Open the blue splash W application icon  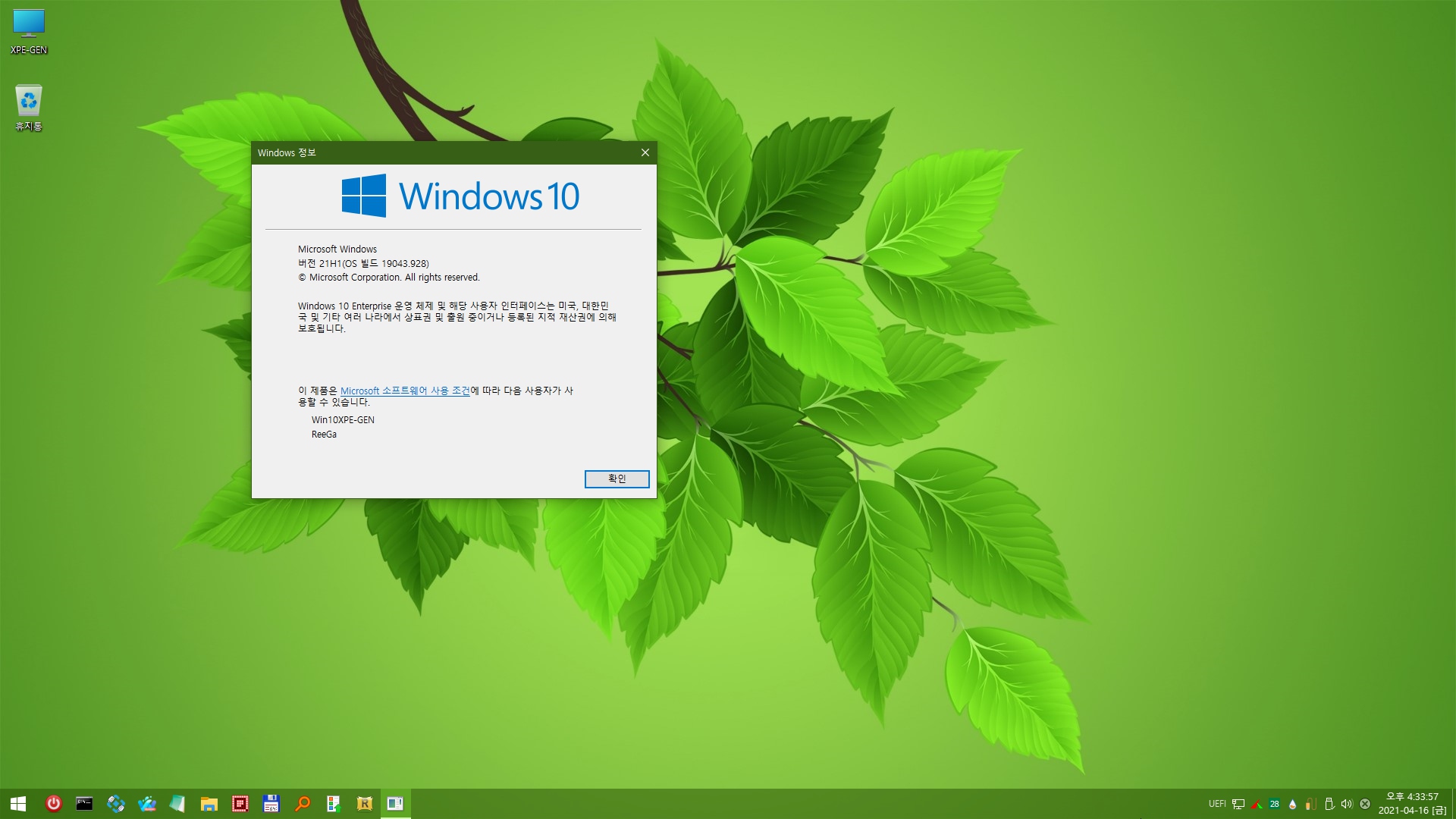point(147,804)
